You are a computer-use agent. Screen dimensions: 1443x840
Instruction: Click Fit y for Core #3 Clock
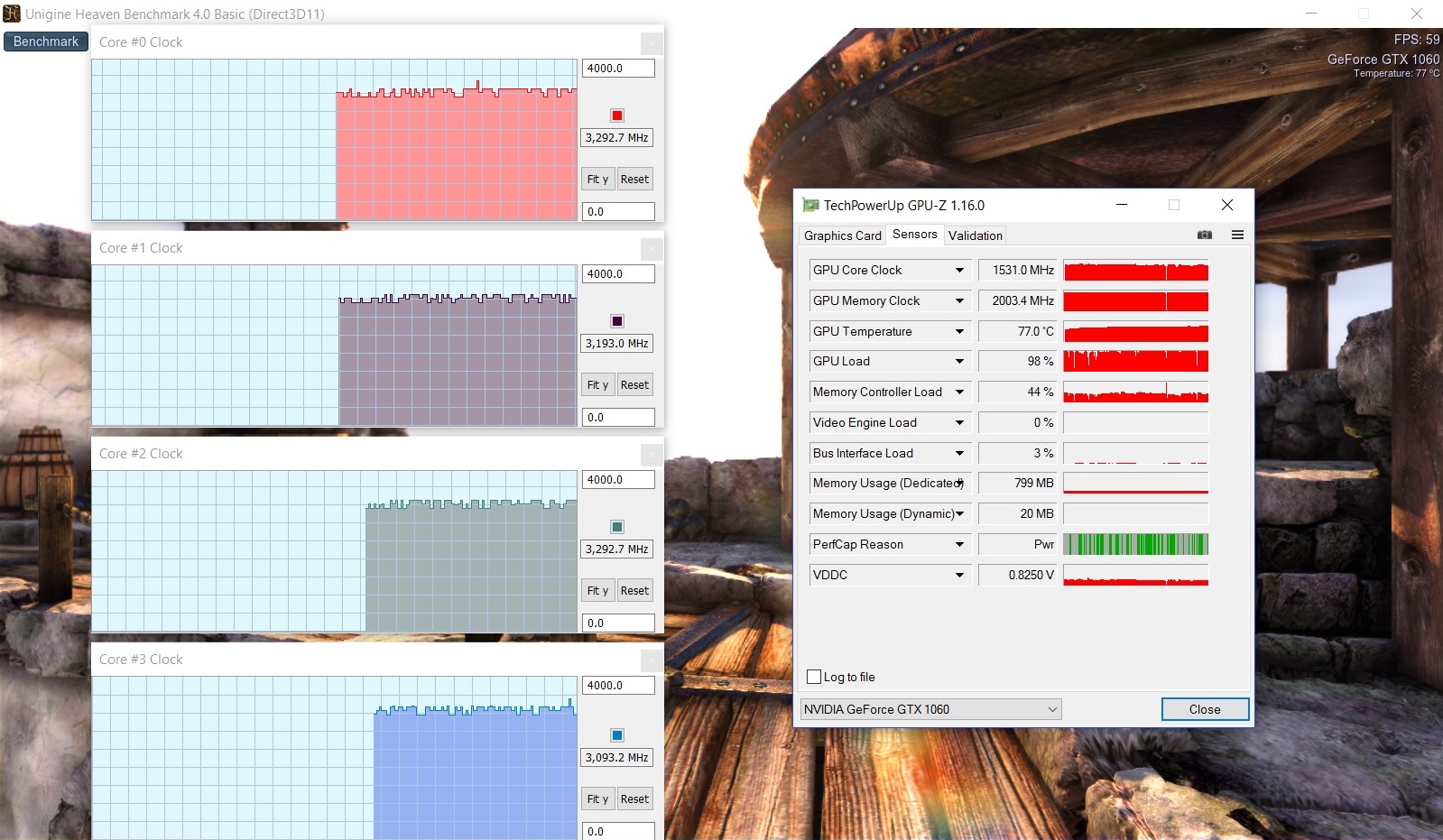click(x=597, y=799)
